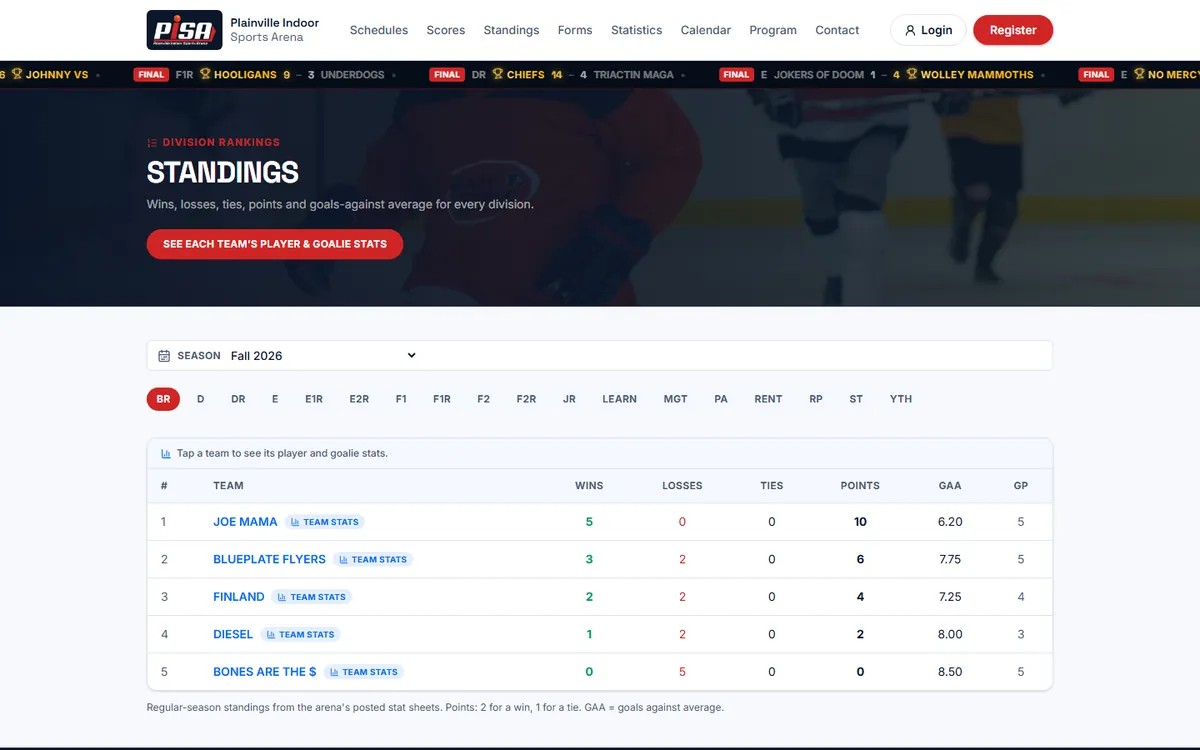Open Team Stats badge for FINLAND
Image resolution: width=1200 pixels, height=750 pixels.
tap(312, 597)
